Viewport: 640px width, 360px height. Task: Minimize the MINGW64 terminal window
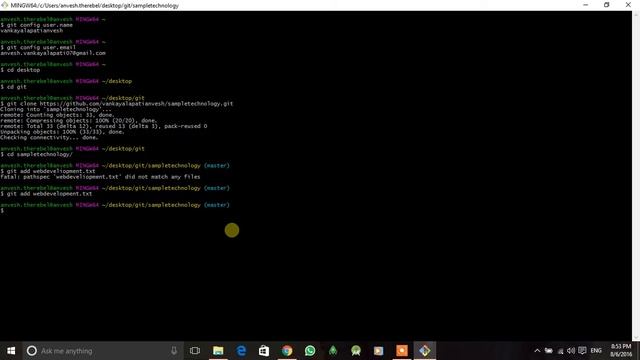pyautogui.click(x=586, y=5)
